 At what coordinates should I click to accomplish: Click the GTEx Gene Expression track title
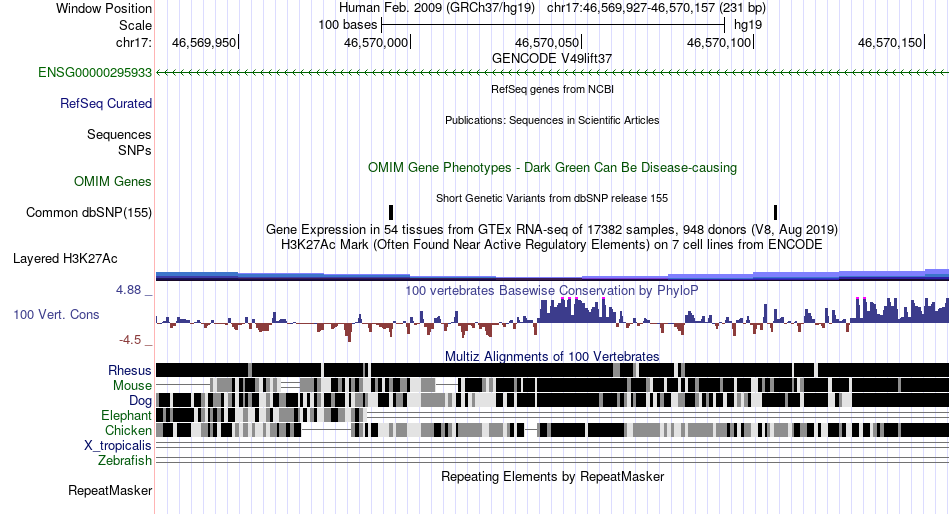coord(552,230)
